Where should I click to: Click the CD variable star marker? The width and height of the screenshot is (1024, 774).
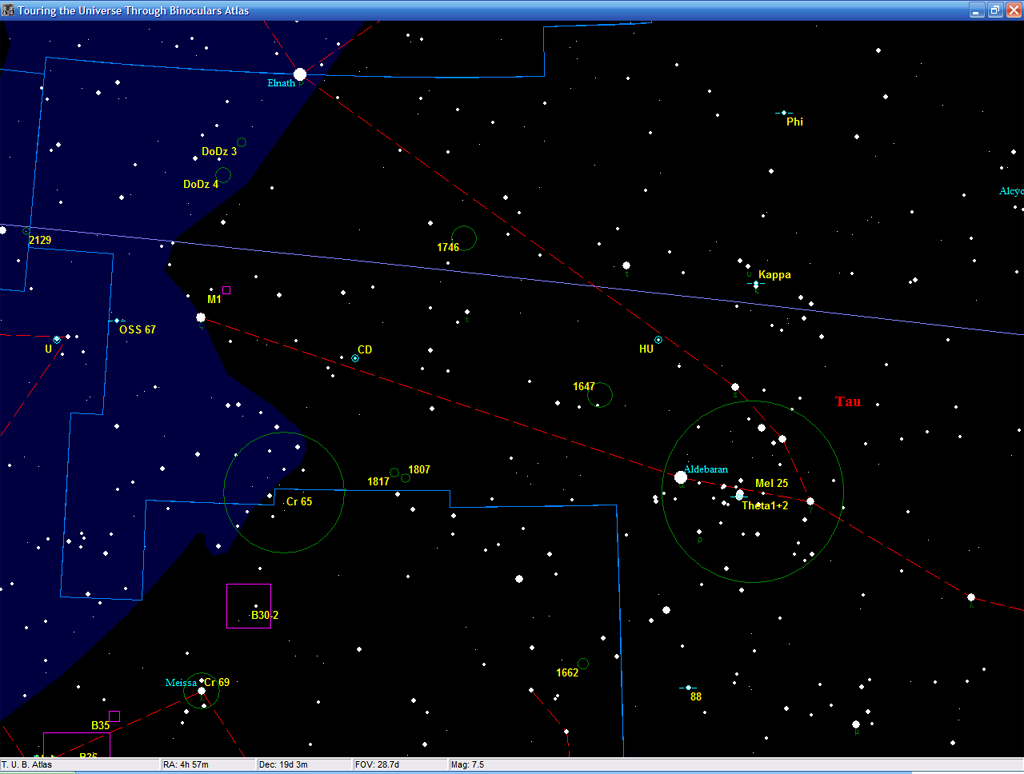(355, 358)
